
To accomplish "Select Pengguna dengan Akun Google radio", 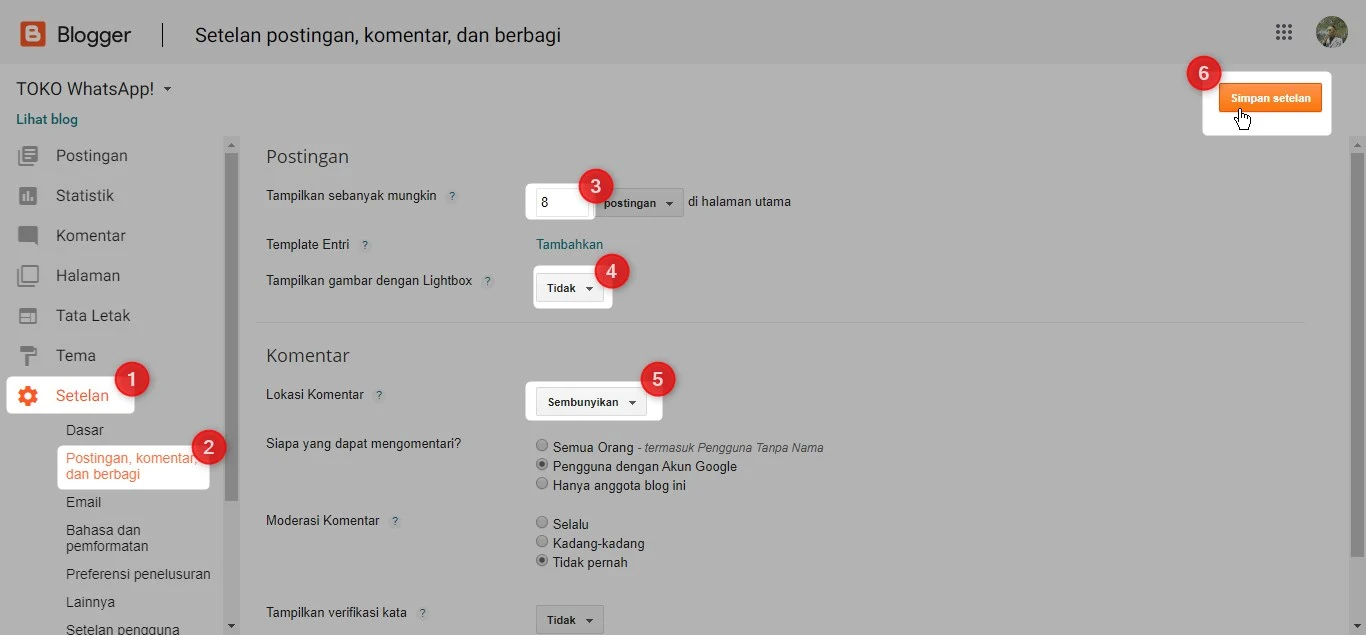I will coord(542,465).
